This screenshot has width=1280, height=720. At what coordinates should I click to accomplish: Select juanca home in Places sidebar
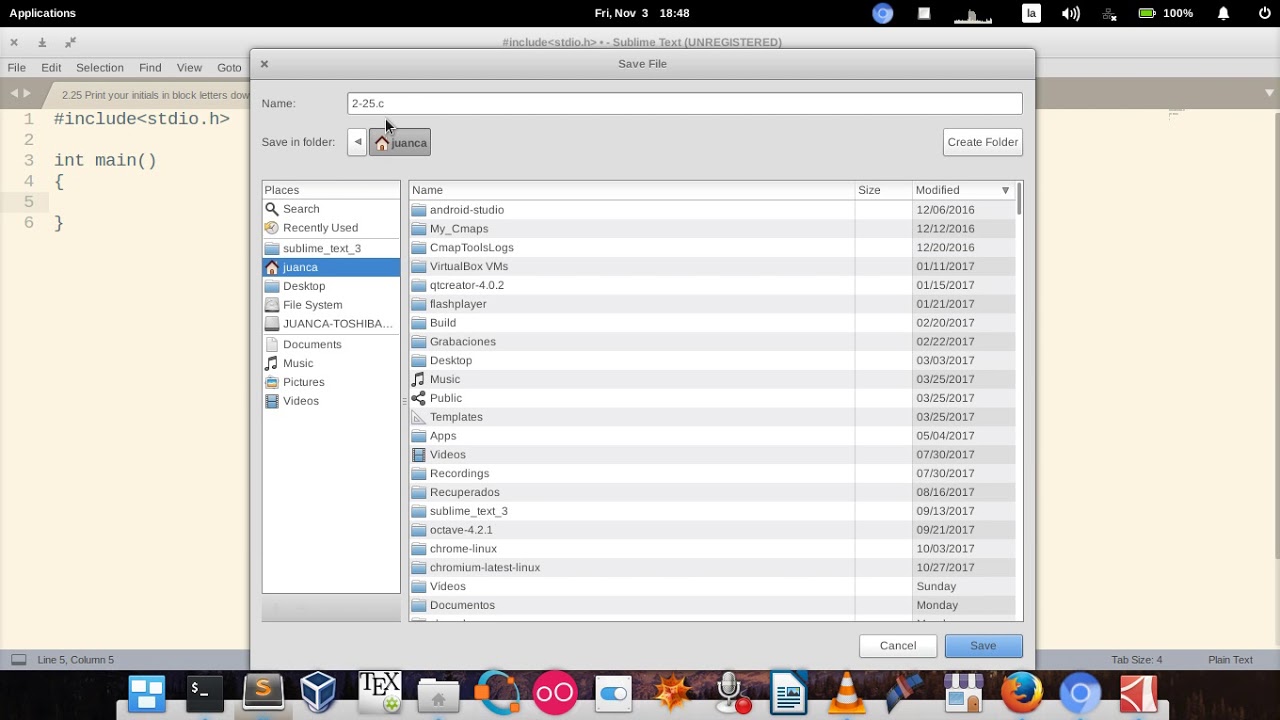[331, 267]
